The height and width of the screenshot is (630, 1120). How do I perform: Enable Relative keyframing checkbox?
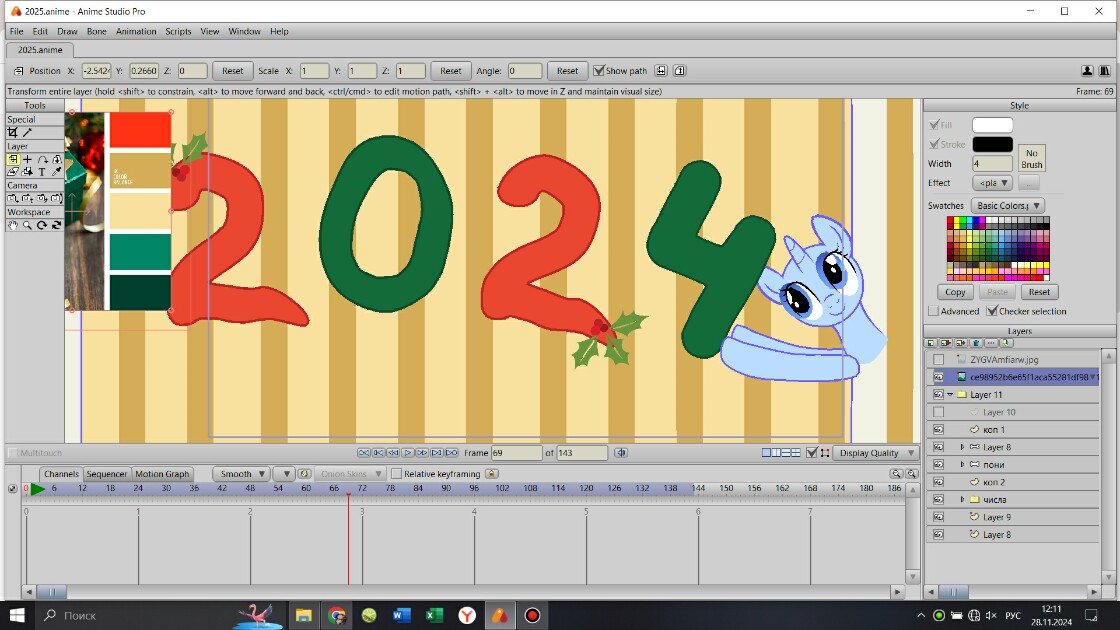396,474
